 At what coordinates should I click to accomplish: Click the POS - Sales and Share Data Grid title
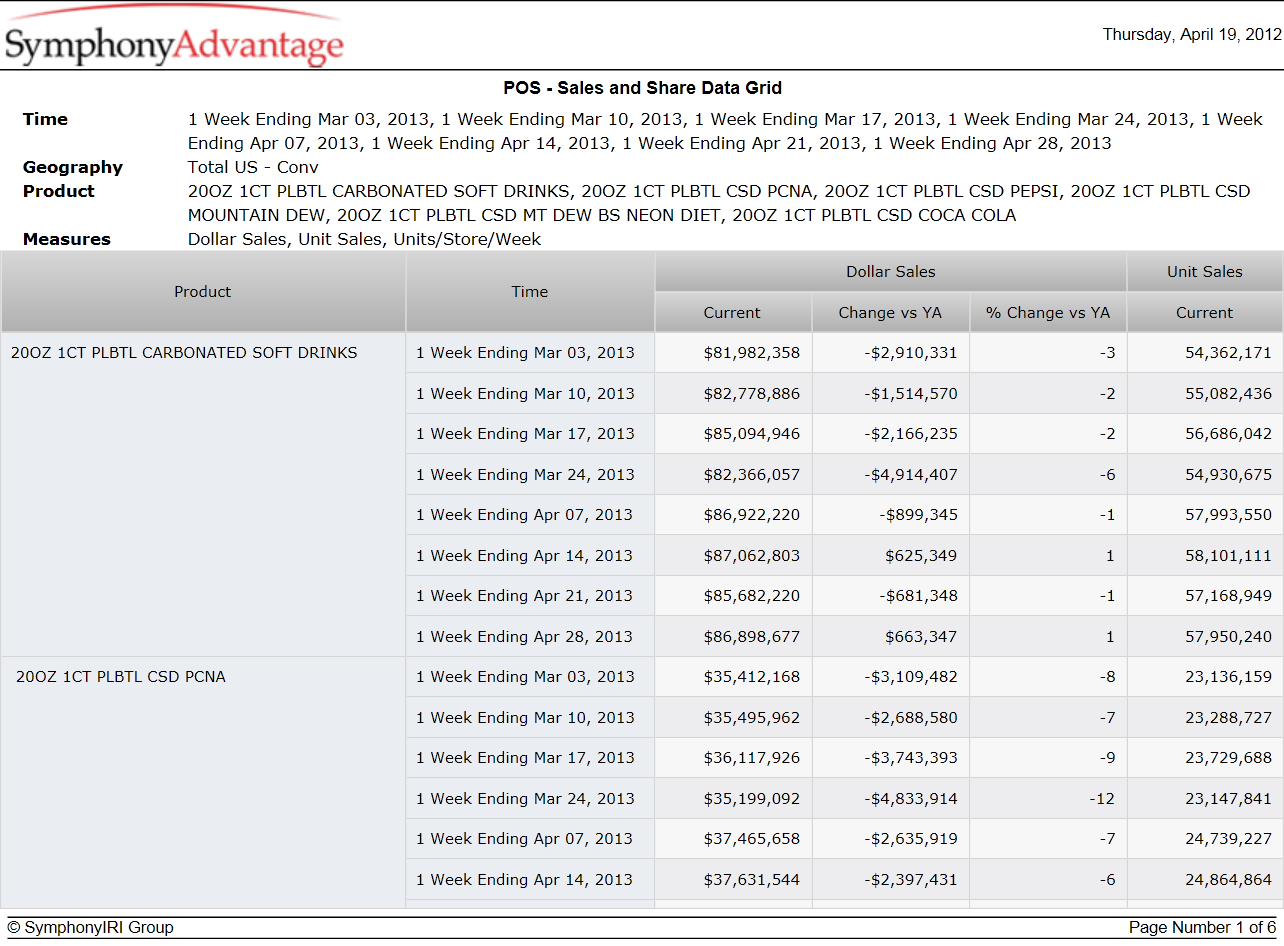[642, 89]
